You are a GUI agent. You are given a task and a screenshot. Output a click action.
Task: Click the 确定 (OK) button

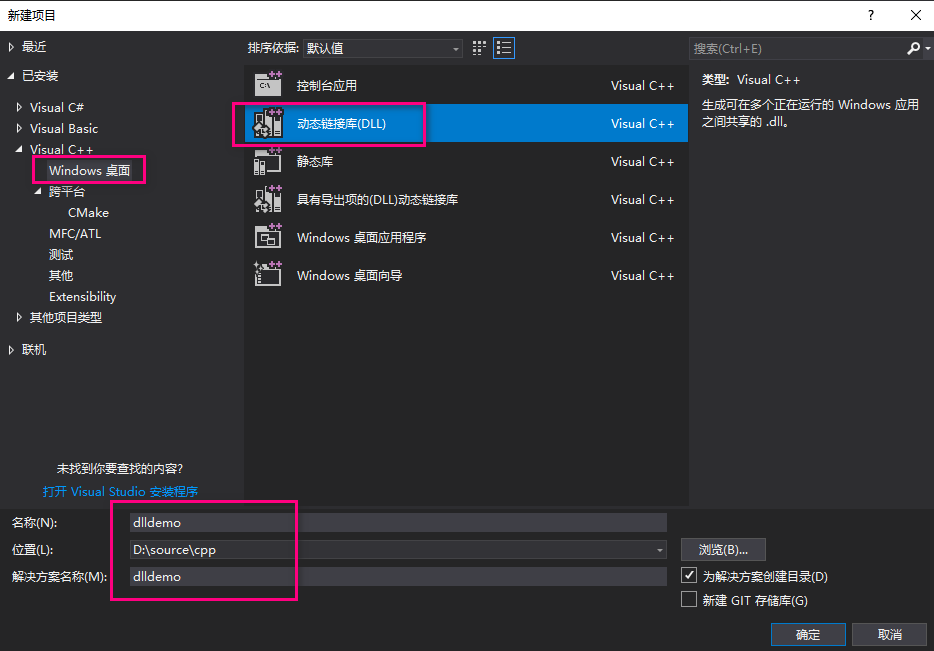click(x=808, y=634)
